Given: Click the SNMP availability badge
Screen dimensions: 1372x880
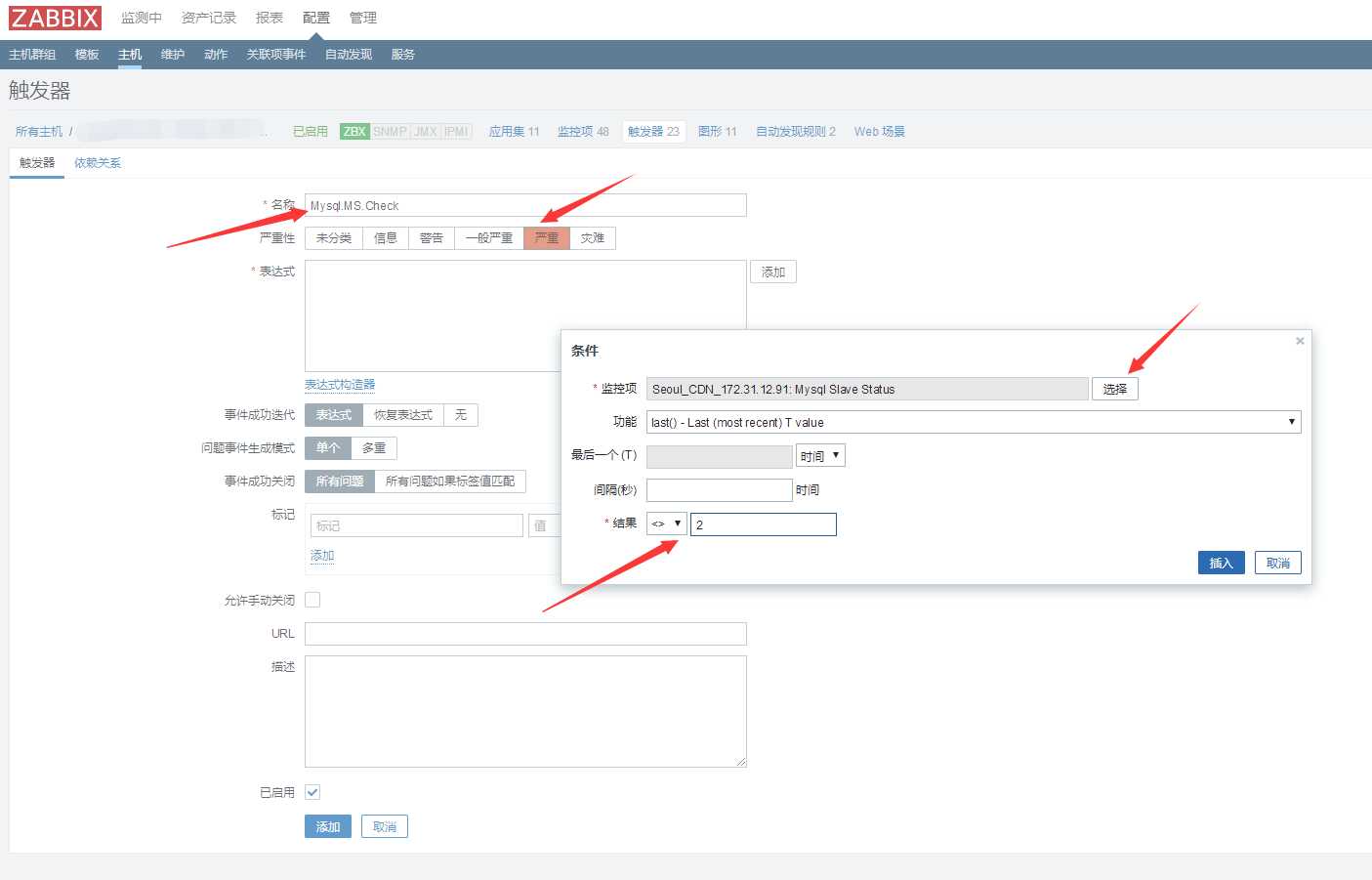Looking at the screenshot, I should point(390,132).
